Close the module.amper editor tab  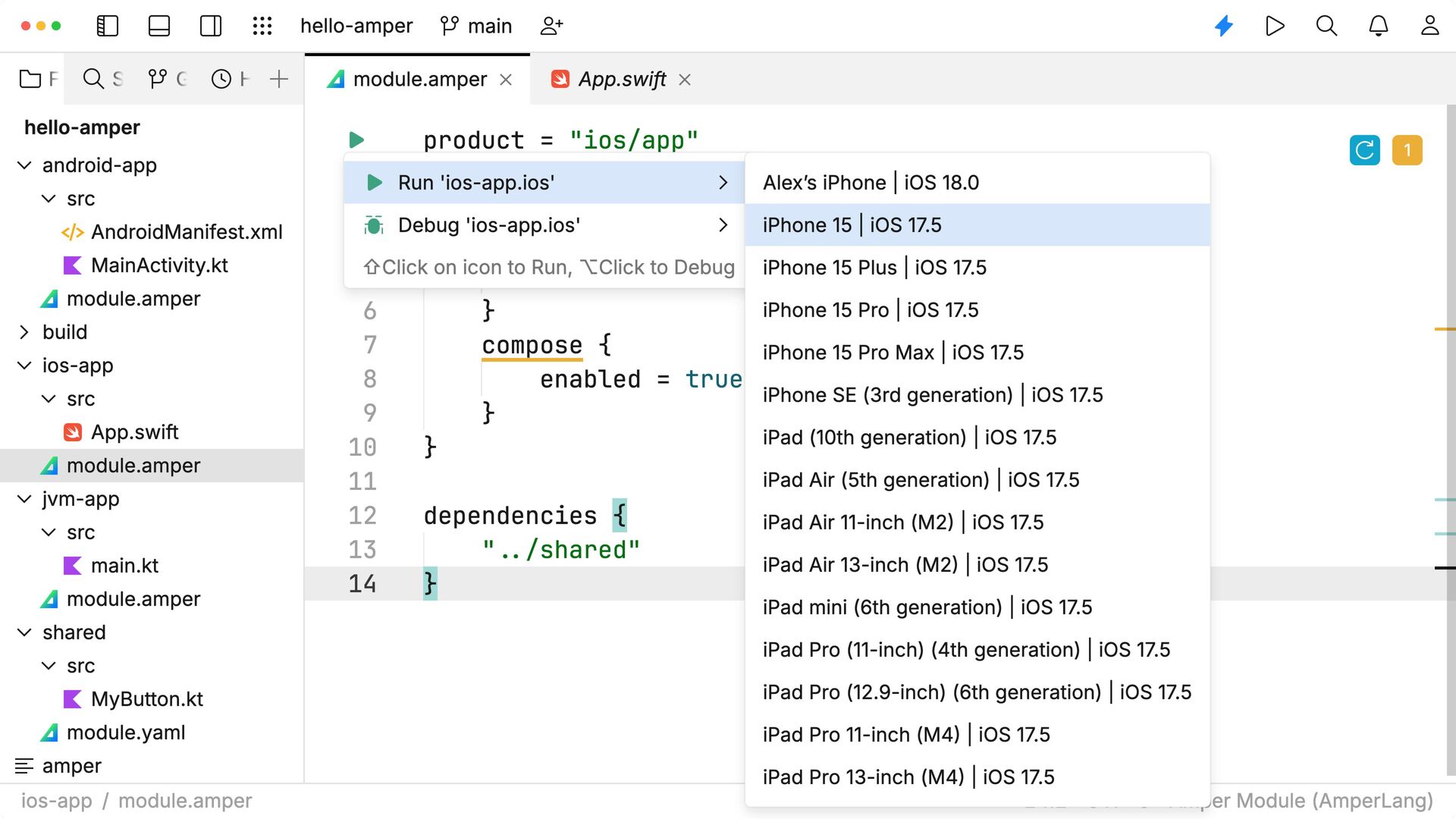pos(506,80)
